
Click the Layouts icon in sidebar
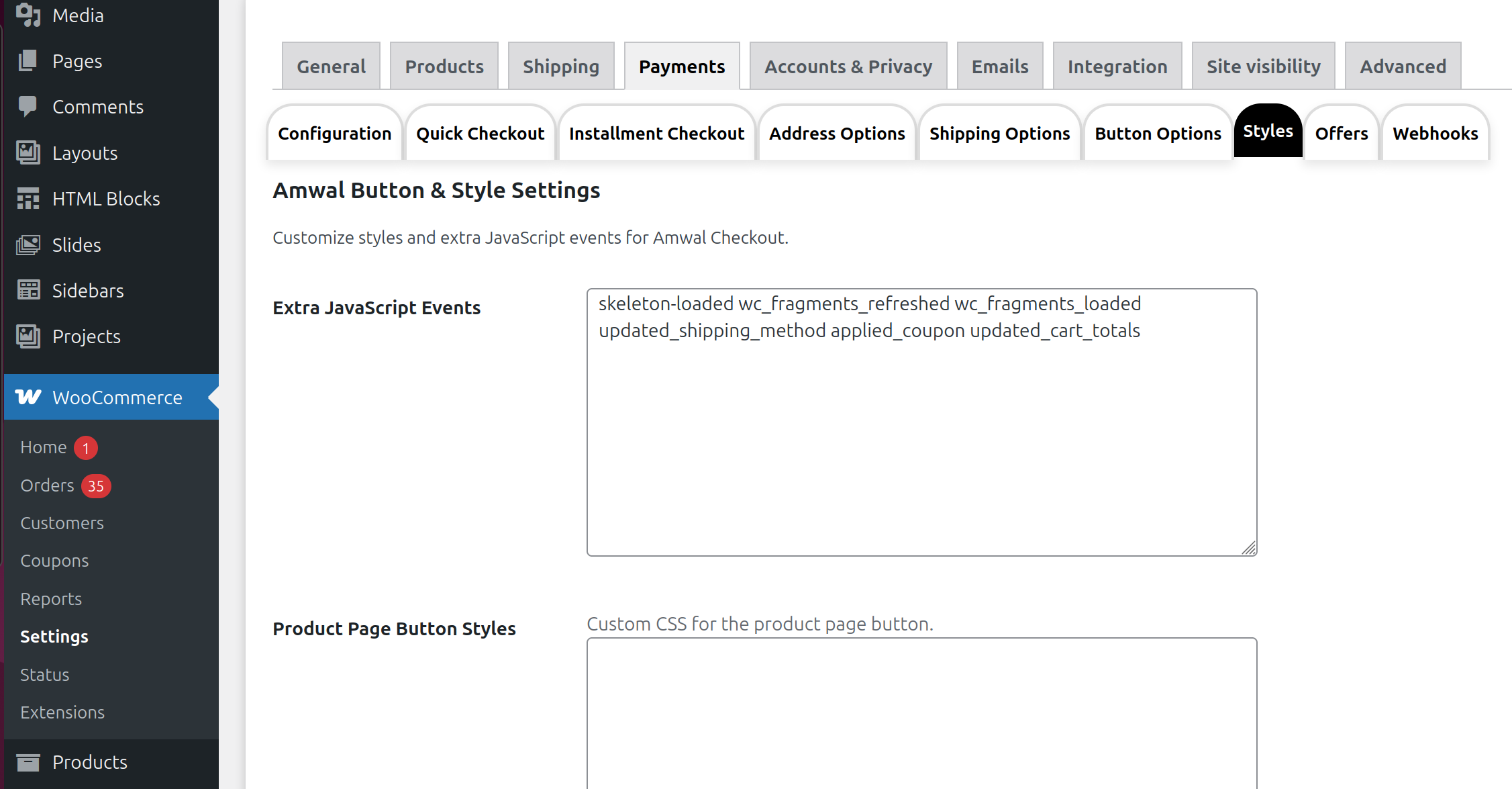[28, 153]
